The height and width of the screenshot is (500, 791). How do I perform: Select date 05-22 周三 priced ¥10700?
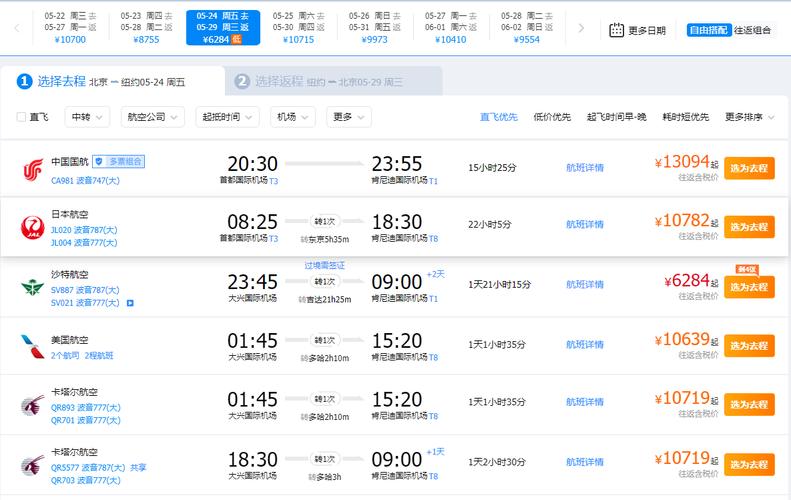70,28
